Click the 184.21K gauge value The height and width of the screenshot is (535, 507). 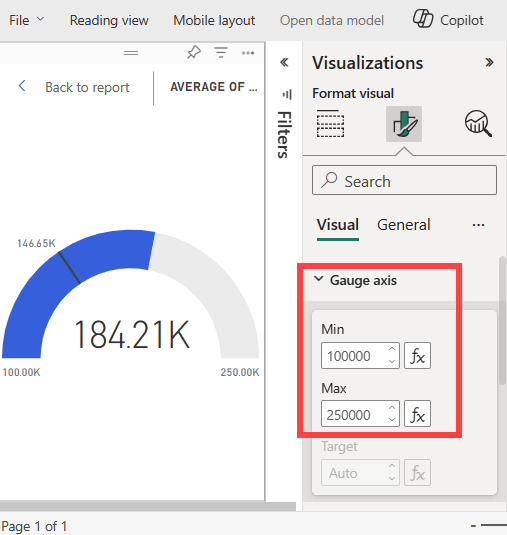[132, 334]
